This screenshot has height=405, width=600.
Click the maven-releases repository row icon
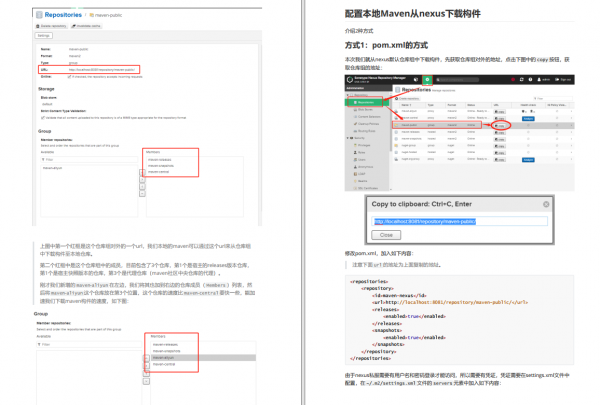(396, 132)
